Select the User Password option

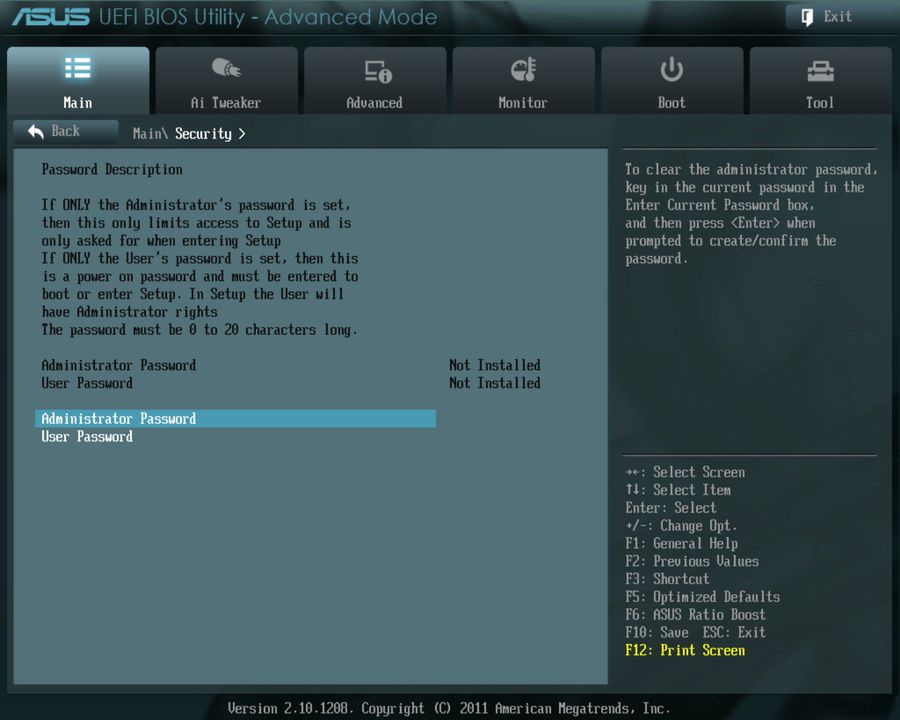pyautogui.click(x=87, y=437)
